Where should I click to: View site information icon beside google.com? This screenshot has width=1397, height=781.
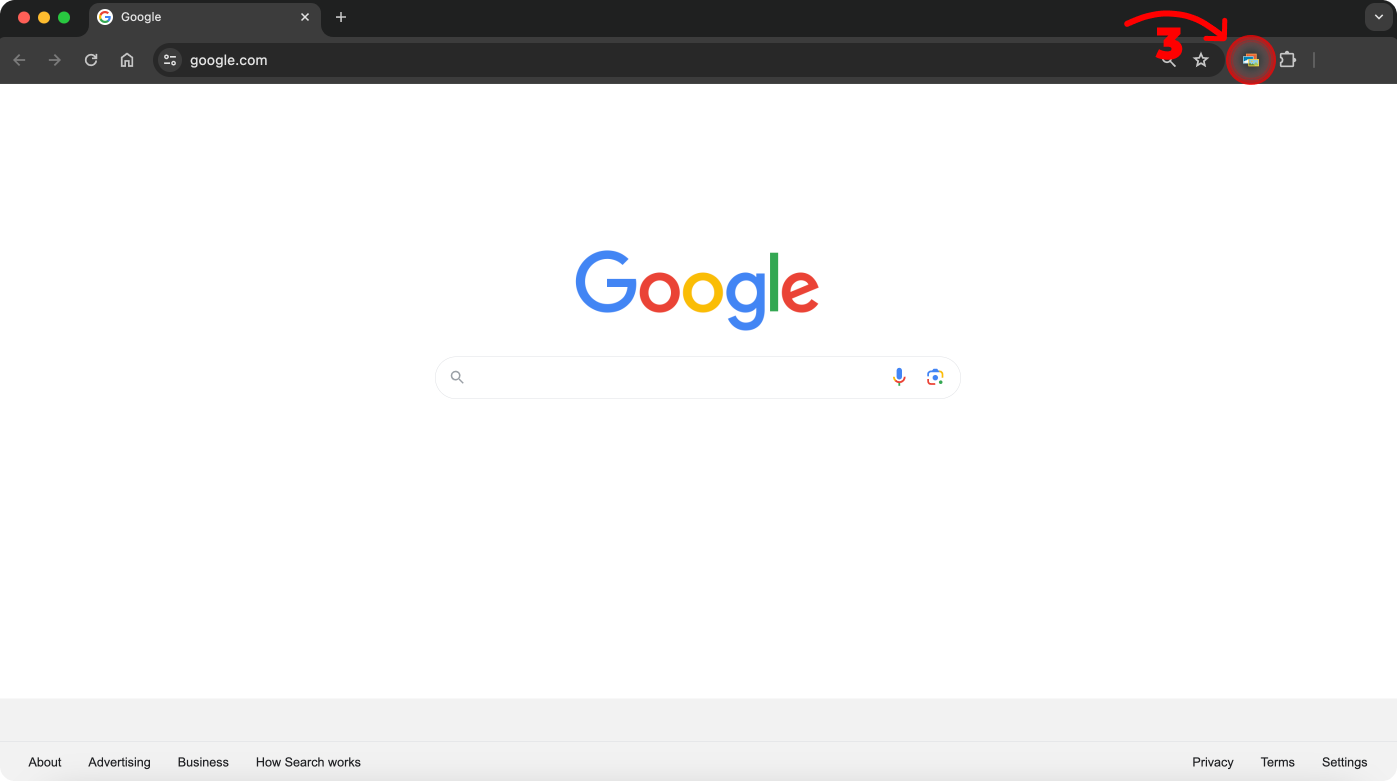(170, 60)
